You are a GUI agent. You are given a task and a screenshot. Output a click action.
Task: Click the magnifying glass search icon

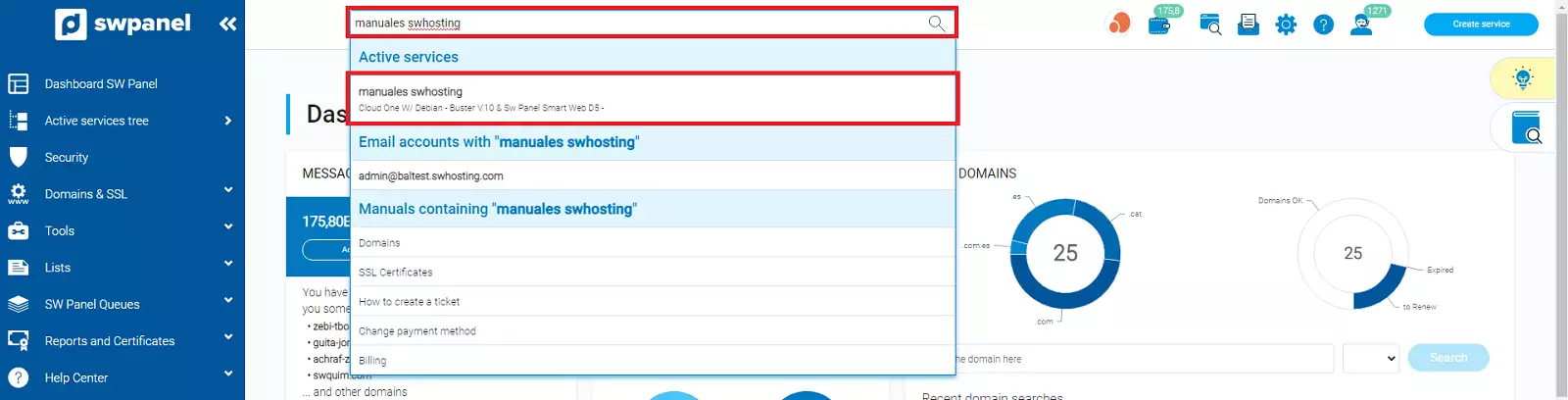click(x=936, y=23)
